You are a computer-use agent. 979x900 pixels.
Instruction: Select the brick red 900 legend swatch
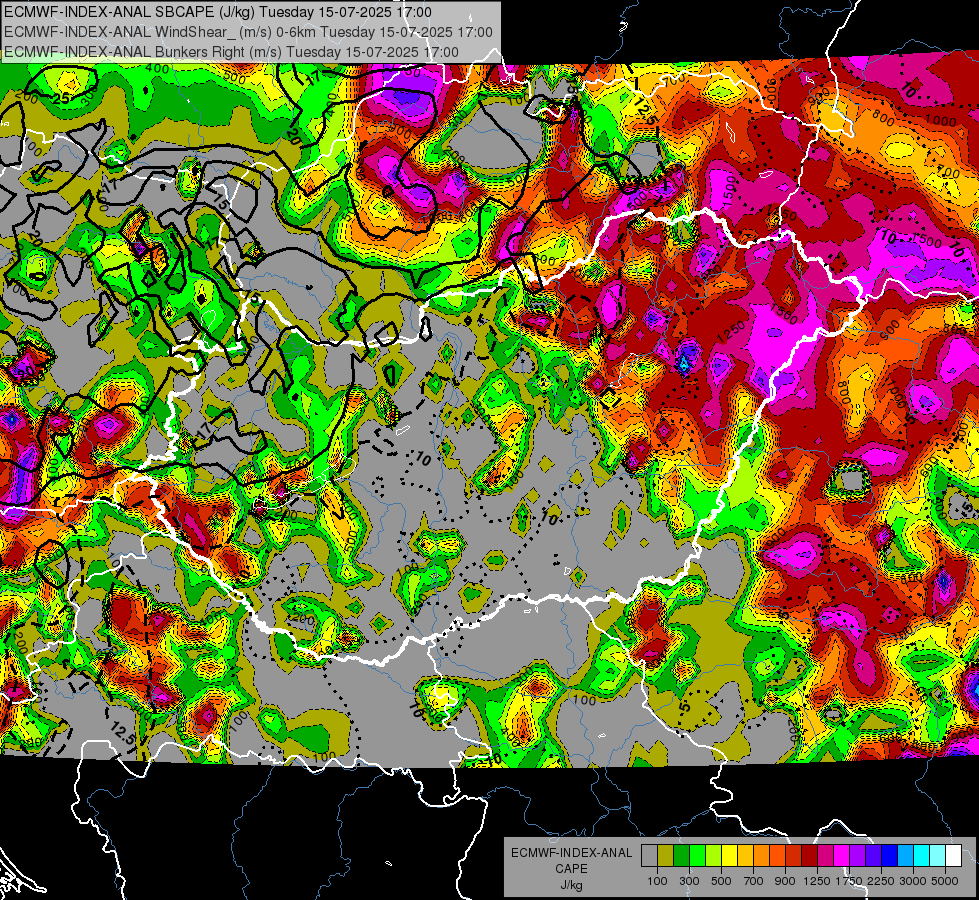click(794, 856)
